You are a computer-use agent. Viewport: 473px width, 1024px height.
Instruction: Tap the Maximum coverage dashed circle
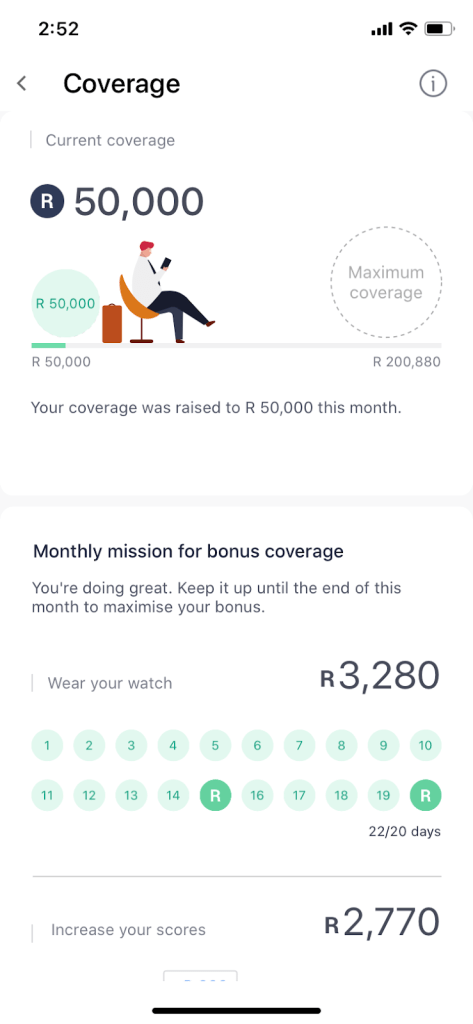point(386,282)
